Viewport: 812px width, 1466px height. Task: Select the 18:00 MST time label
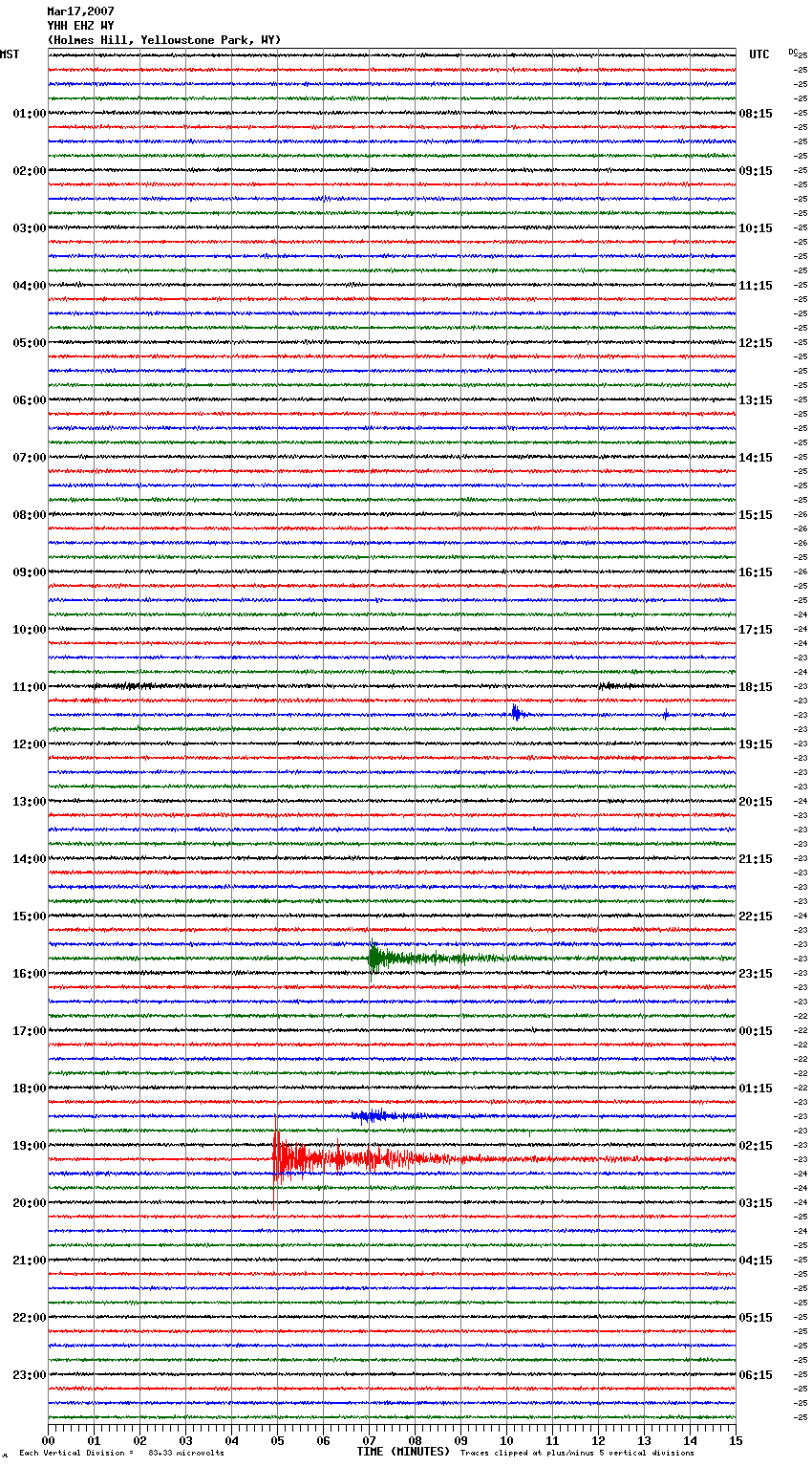[29, 1089]
